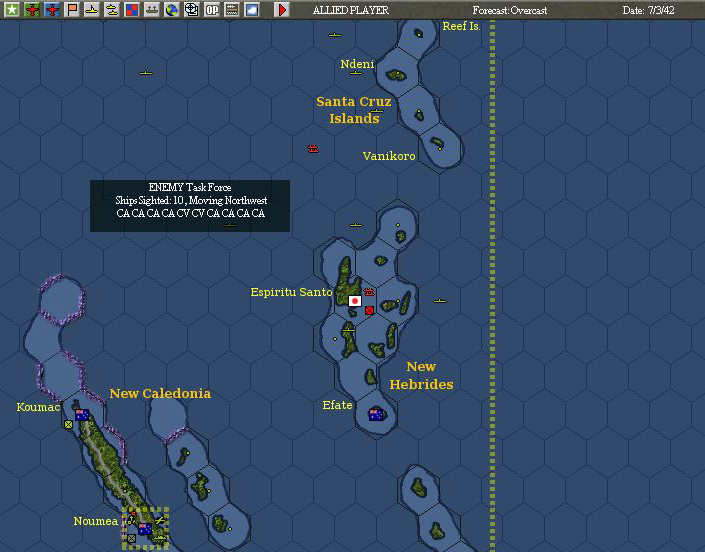Click the grey ship with arrows icon
This screenshot has height=552, width=705.
[x=152, y=9]
